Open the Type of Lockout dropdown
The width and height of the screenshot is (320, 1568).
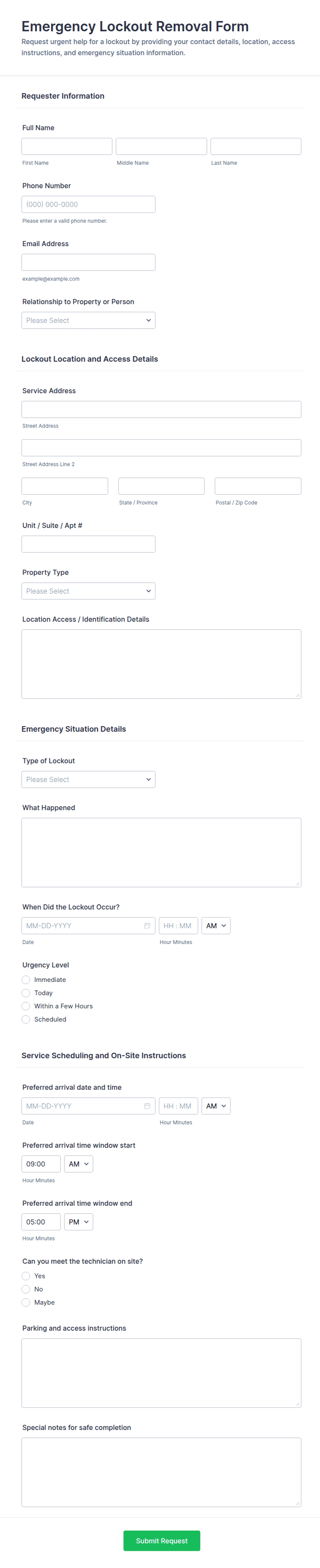[x=88, y=779]
